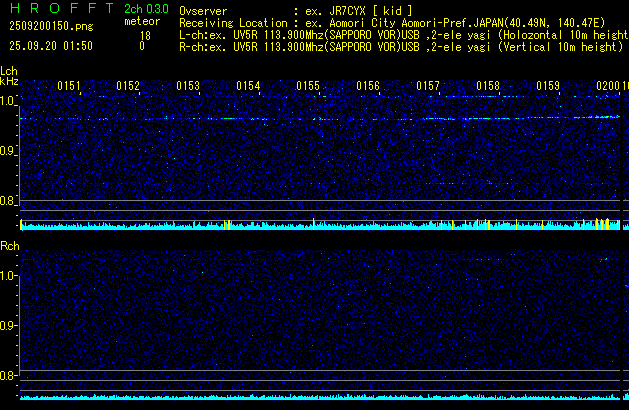Select the 0159 time marker
The image size is (629, 410).
(x=548, y=86)
